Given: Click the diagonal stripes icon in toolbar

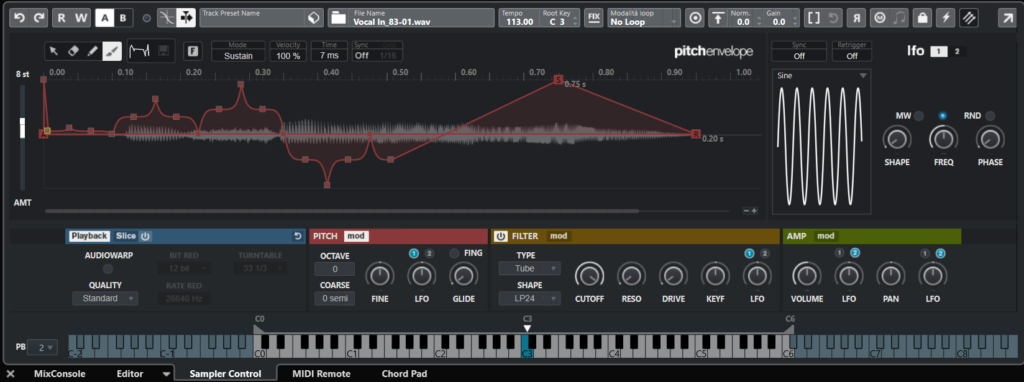Looking at the screenshot, I should (968, 18).
